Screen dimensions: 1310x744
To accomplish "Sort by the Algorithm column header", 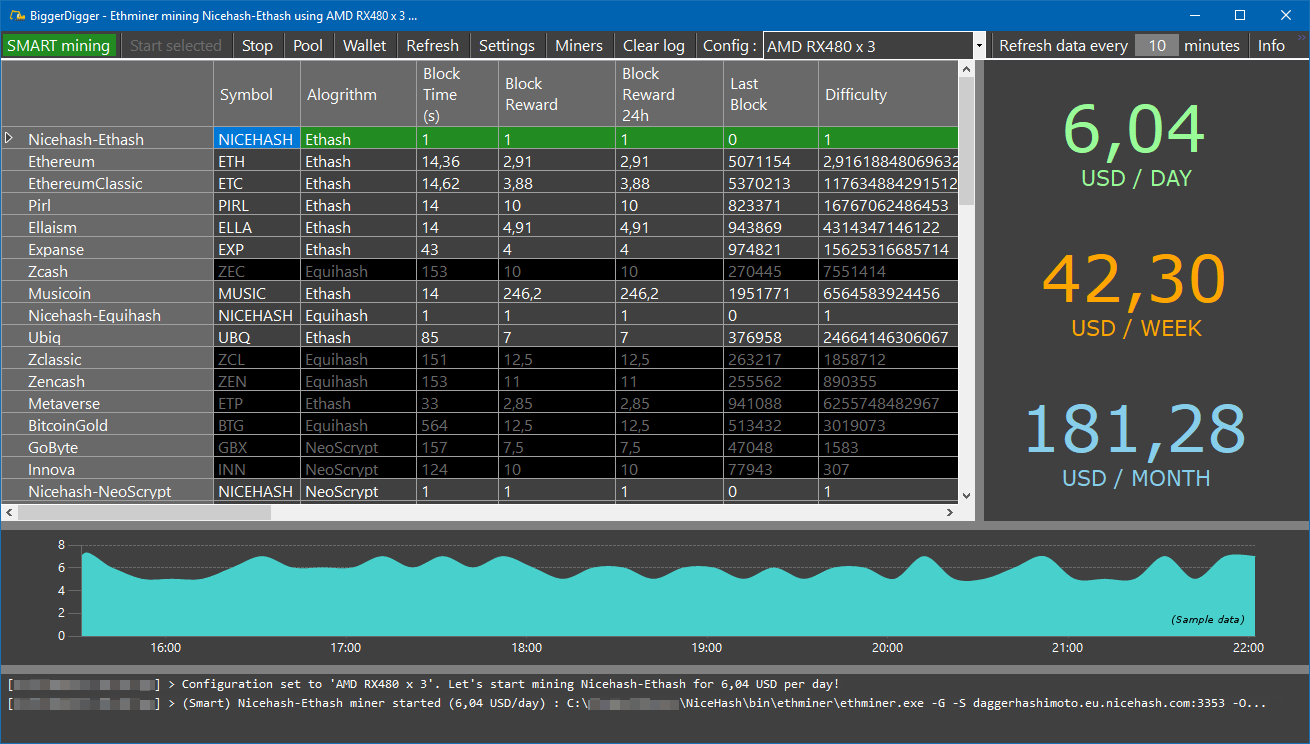I will pyautogui.click(x=358, y=94).
